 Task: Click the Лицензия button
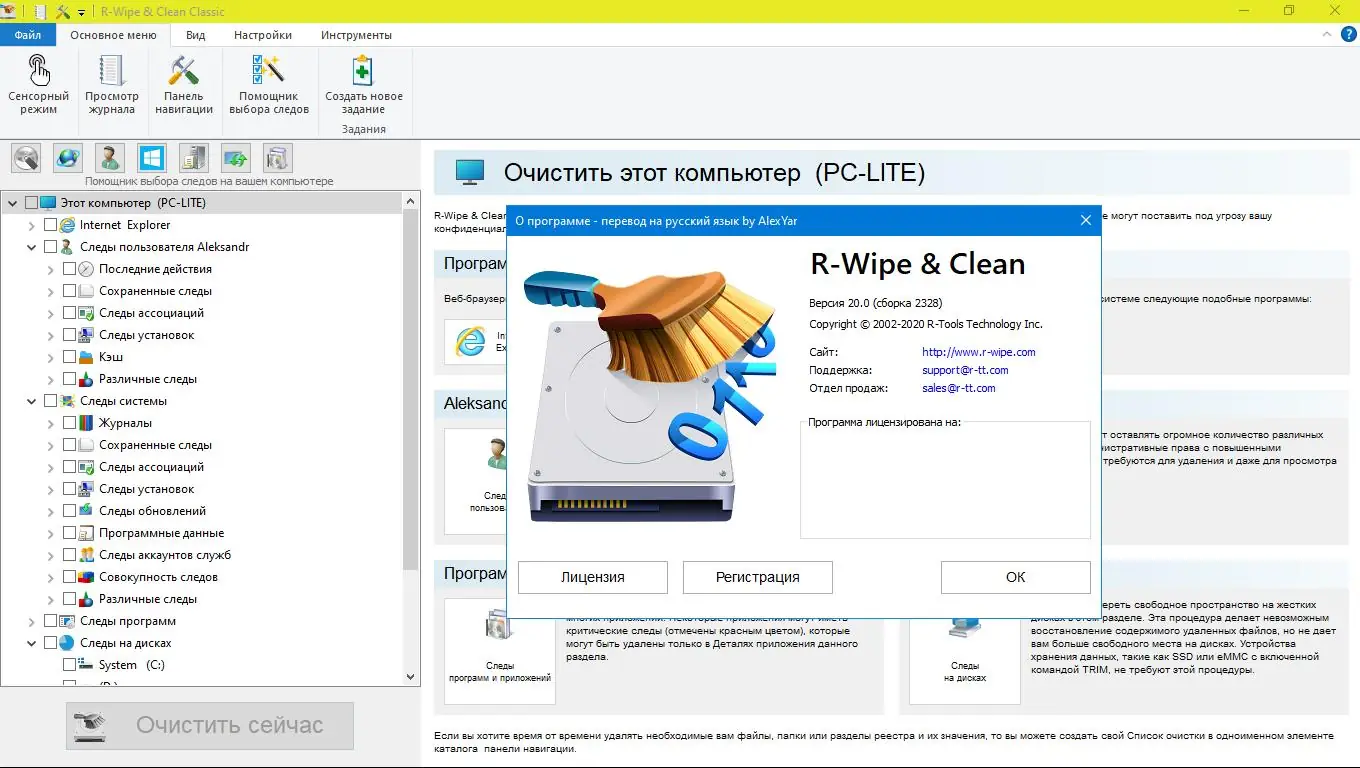pyautogui.click(x=593, y=577)
